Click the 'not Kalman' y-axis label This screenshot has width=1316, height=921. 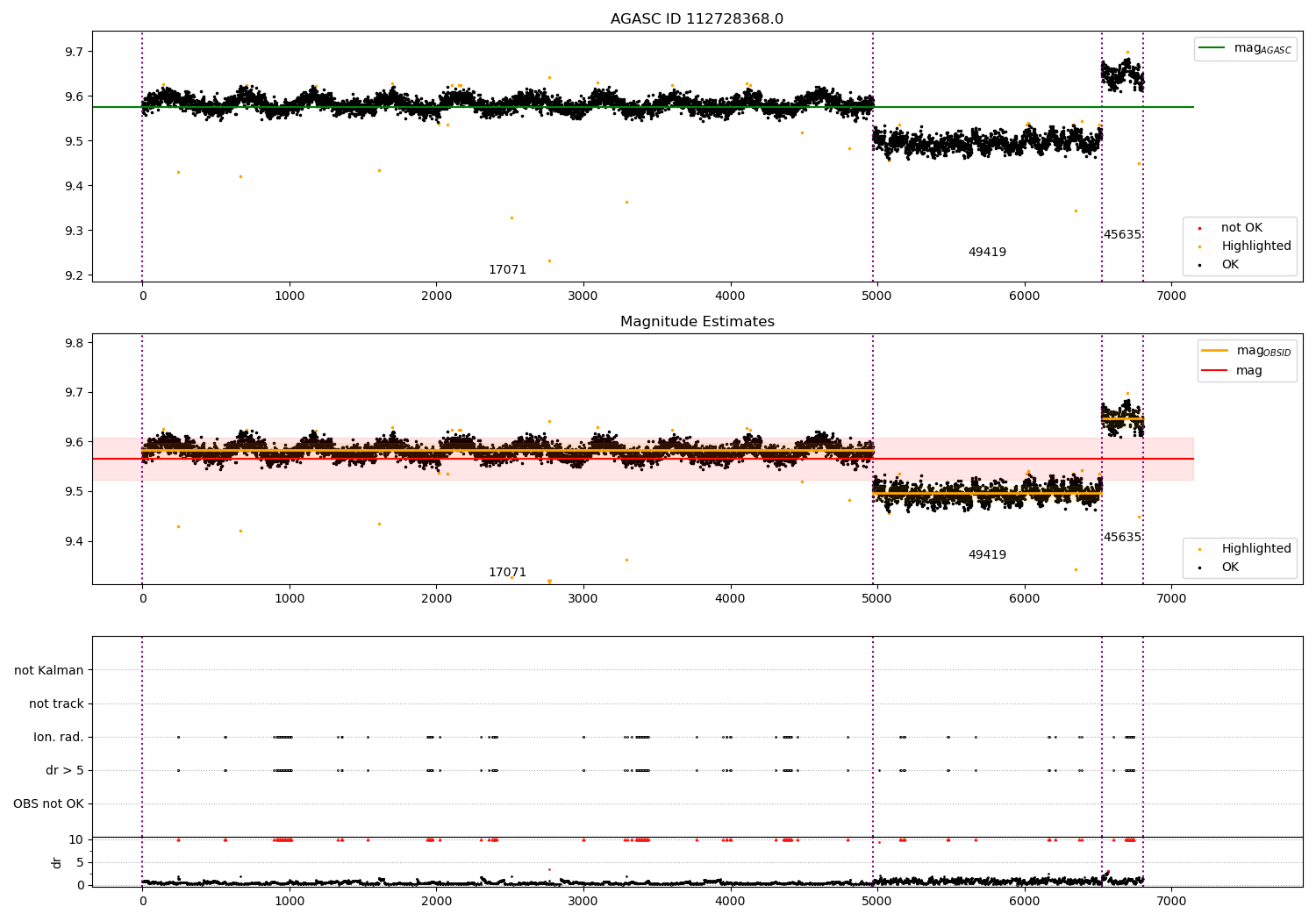(x=49, y=671)
